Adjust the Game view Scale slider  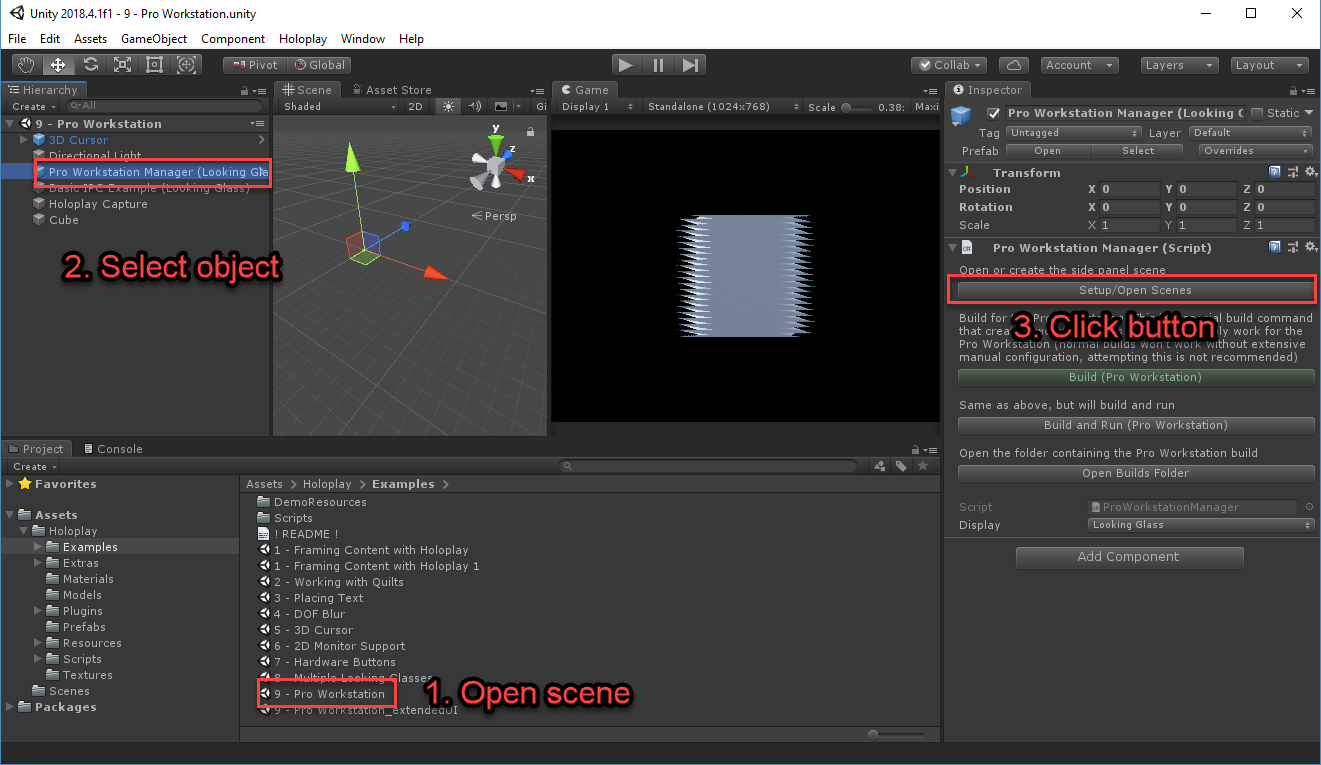848,107
